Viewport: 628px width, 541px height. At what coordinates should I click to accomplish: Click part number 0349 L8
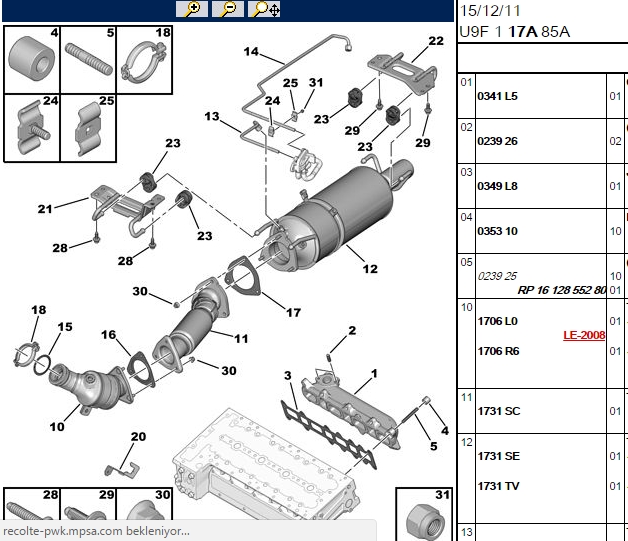click(x=497, y=186)
